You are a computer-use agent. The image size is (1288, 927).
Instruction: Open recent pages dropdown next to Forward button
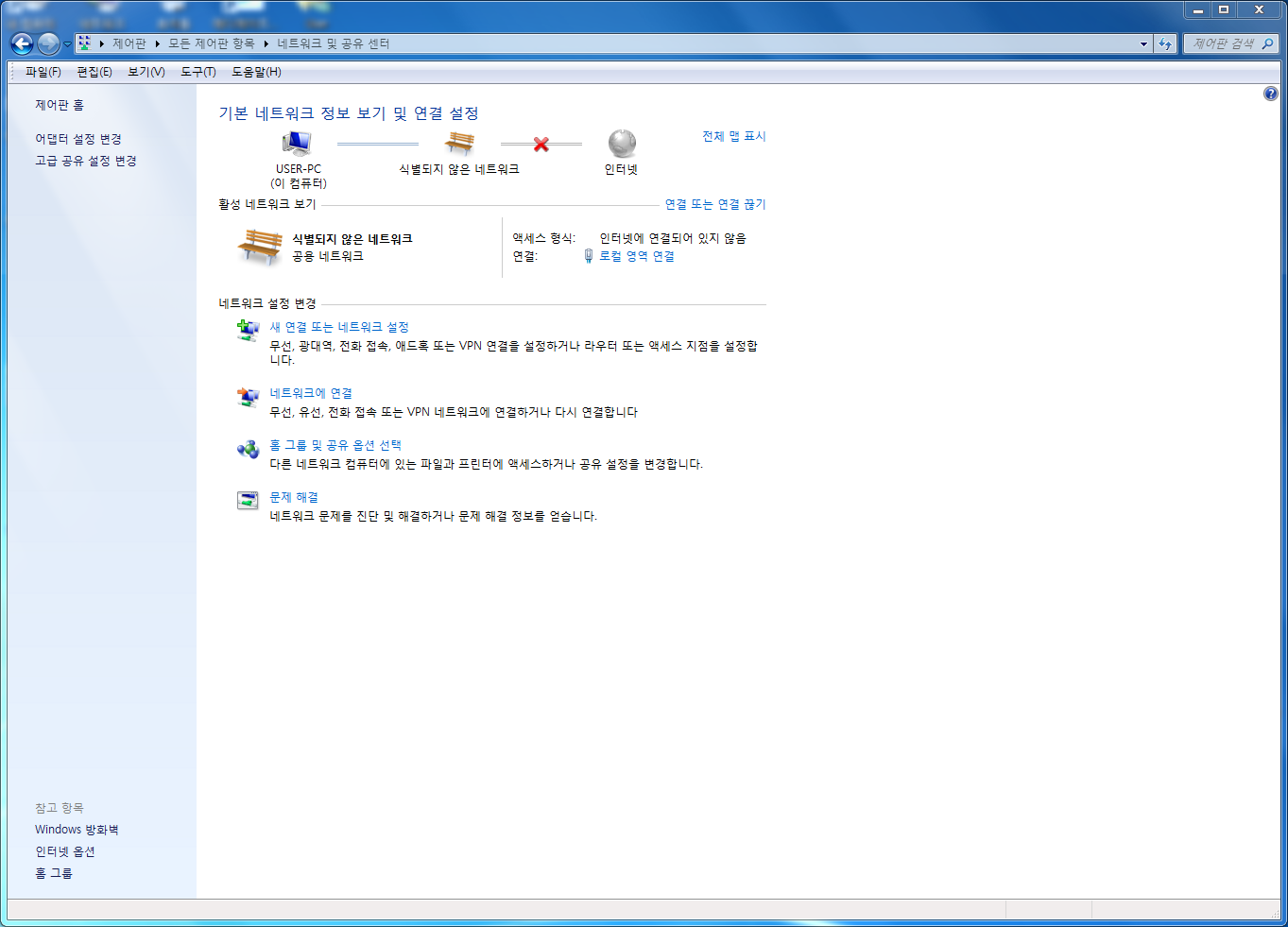(67, 44)
